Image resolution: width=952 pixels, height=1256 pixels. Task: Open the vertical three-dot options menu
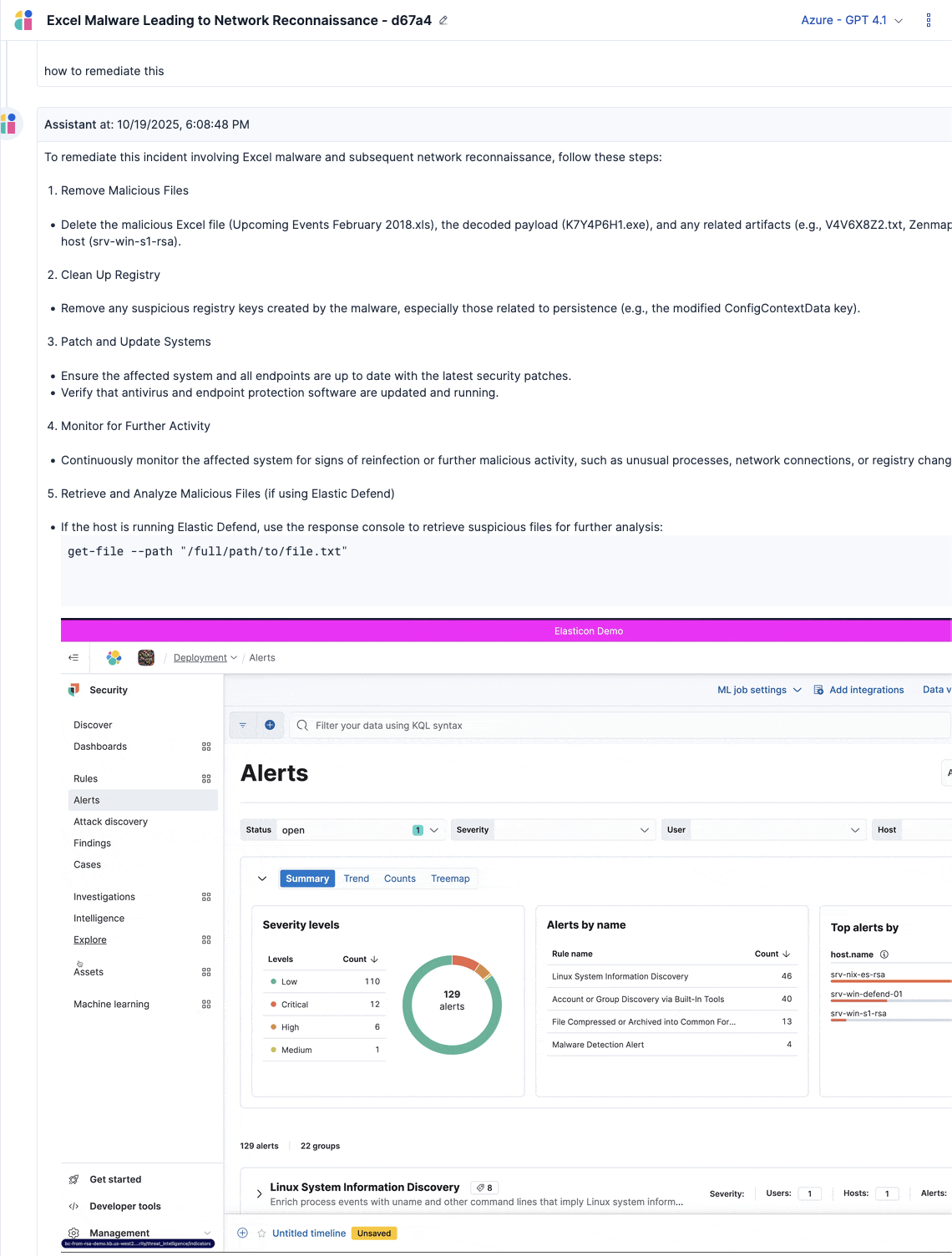click(928, 20)
